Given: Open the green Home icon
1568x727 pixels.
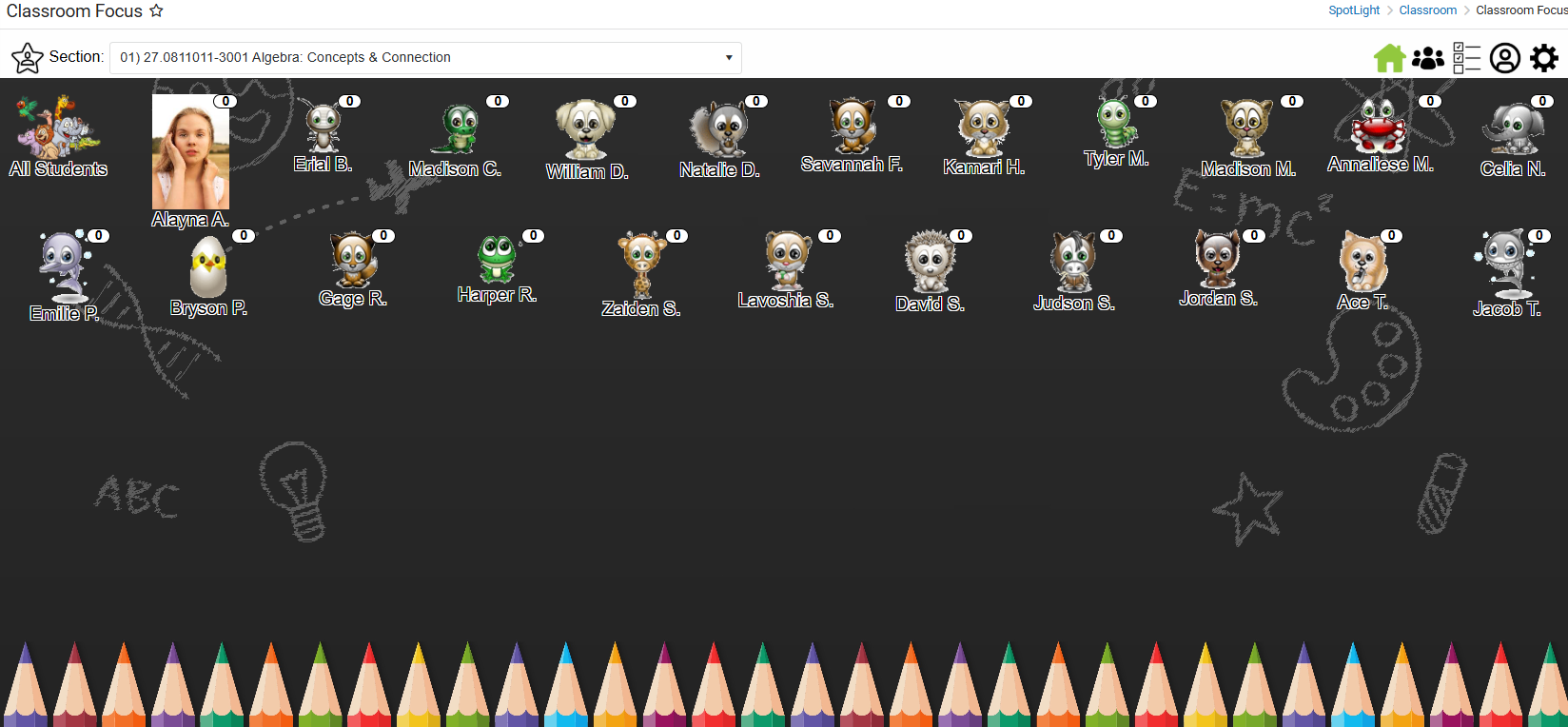Looking at the screenshot, I should click(1389, 58).
